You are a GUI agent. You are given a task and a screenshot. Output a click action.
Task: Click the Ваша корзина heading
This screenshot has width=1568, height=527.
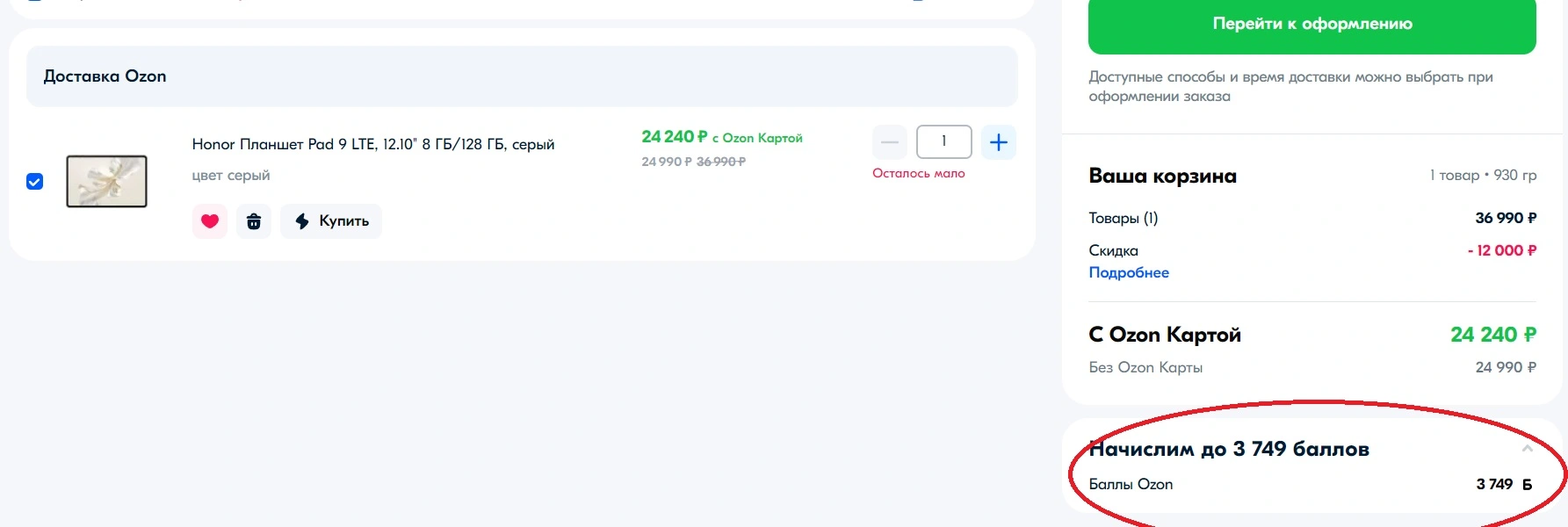pyautogui.click(x=1162, y=176)
